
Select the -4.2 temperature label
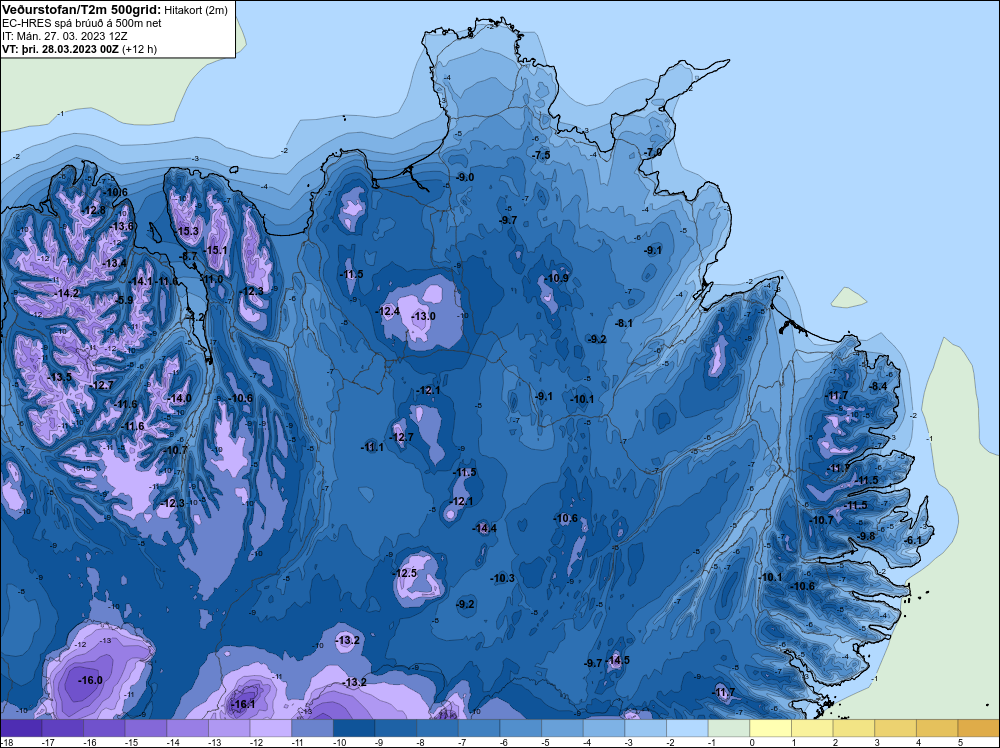(195, 317)
